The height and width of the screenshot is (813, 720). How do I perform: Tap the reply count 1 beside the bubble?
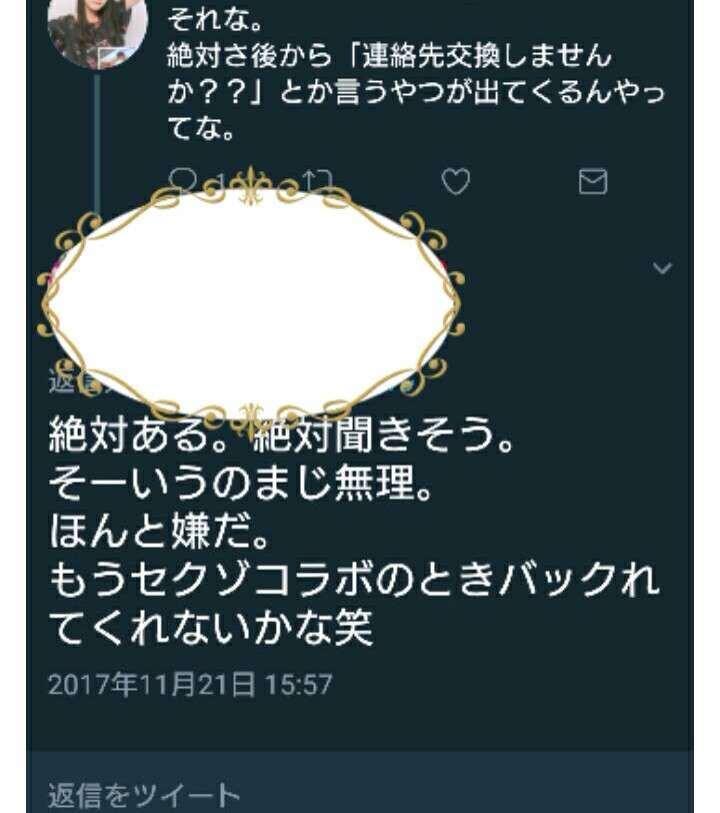coord(222,180)
